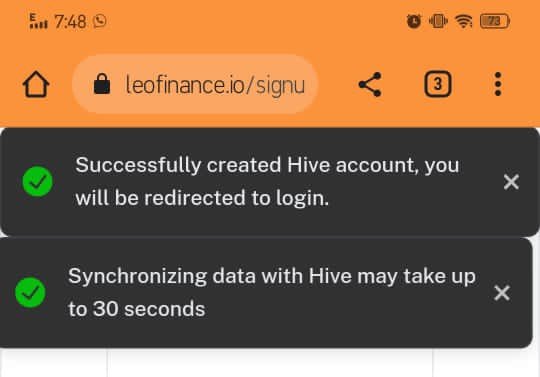
Task: Tap the alarm clock status icon
Action: tap(414, 21)
